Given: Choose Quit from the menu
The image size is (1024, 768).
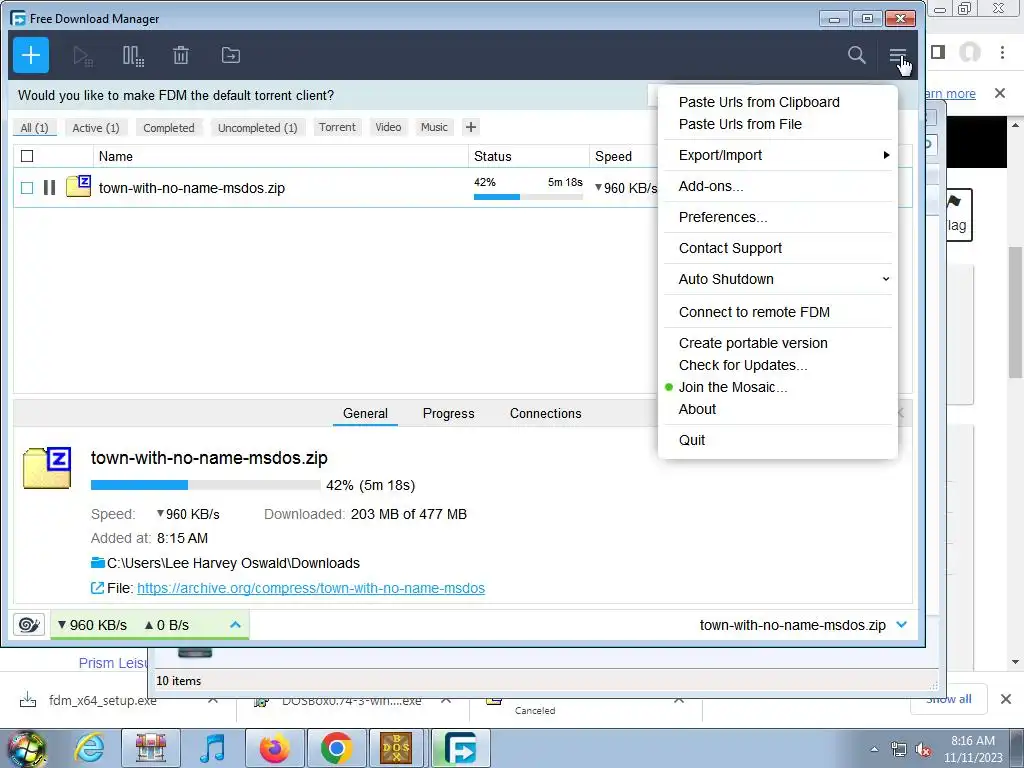Looking at the screenshot, I should [x=692, y=440].
